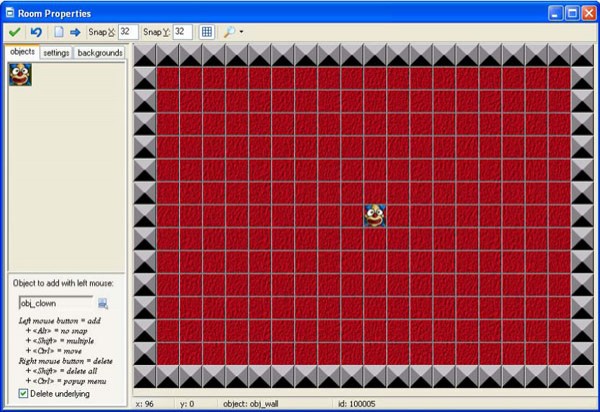The height and width of the screenshot is (412, 600).
Task: Switch to the backgrounds tab
Action: (x=100, y=53)
